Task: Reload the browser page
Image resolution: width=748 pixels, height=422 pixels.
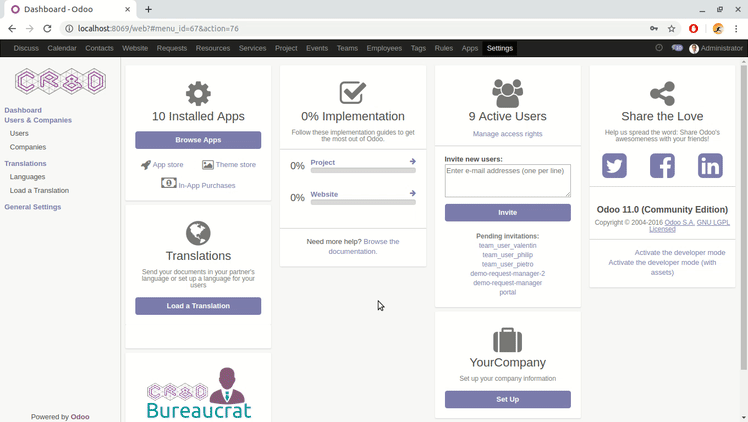Action: point(47,29)
